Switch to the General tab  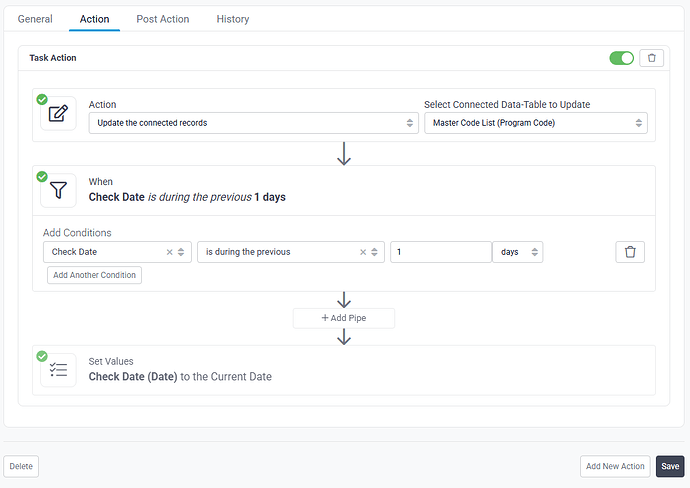point(35,19)
